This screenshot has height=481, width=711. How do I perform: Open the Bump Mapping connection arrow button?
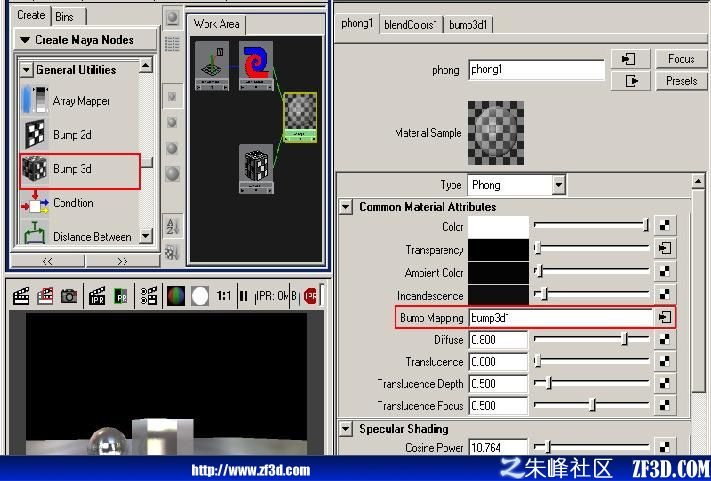[665, 317]
